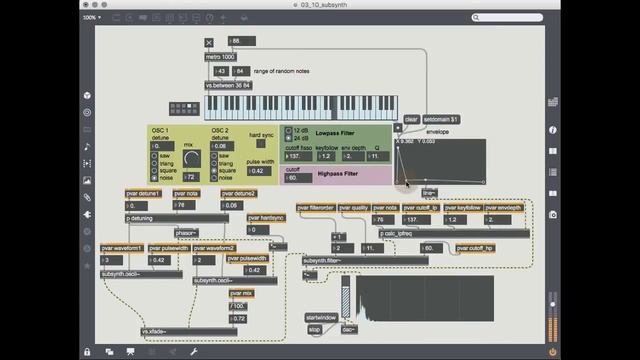Select OSC 2 saw waveform
This screenshot has width=640, height=360.
pyautogui.click(x=214, y=156)
